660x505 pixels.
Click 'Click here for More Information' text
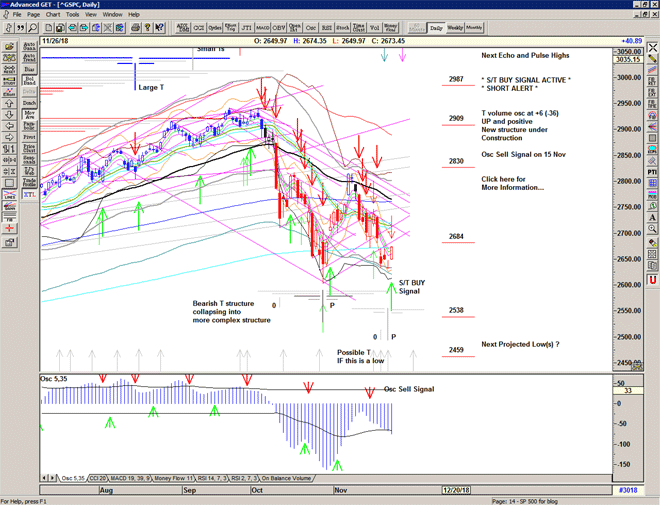click(512, 183)
